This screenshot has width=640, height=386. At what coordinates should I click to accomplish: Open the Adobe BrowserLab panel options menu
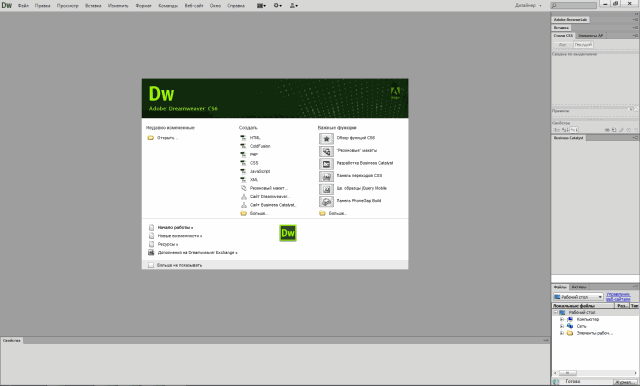[636, 20]
